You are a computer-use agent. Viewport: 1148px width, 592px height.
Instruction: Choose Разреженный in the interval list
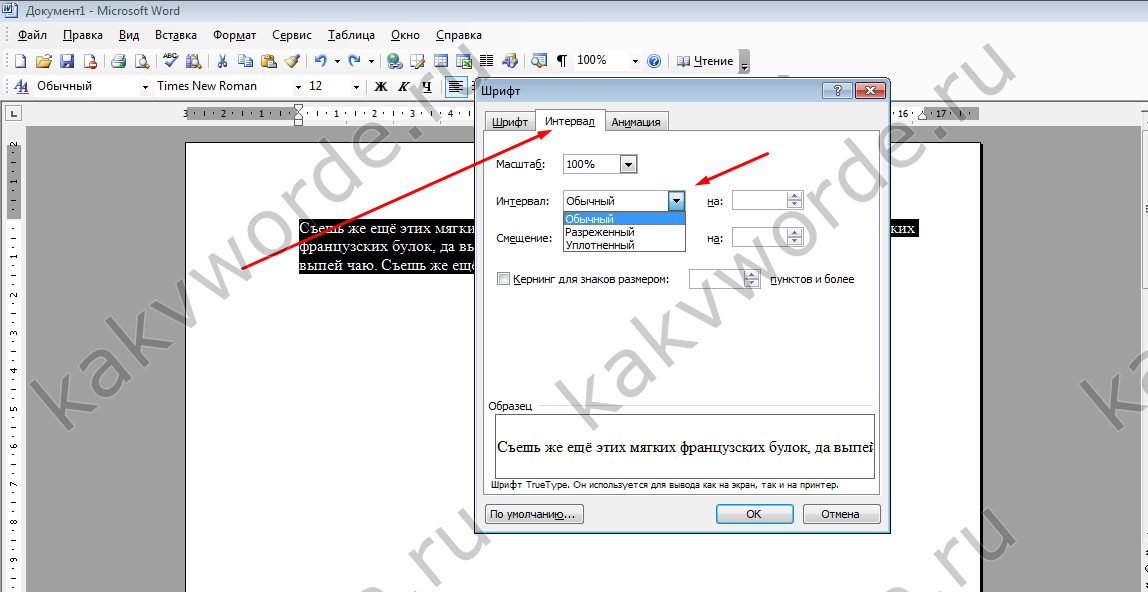coord(600,232)
